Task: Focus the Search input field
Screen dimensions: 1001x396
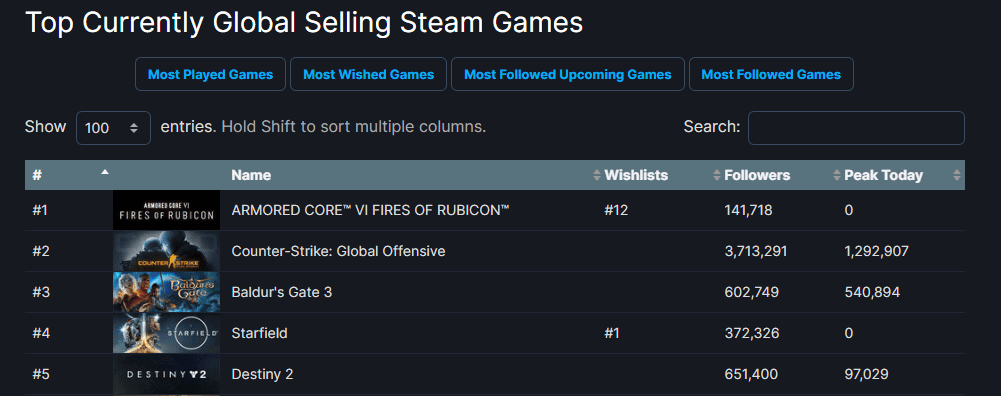Action: [856, 128]
